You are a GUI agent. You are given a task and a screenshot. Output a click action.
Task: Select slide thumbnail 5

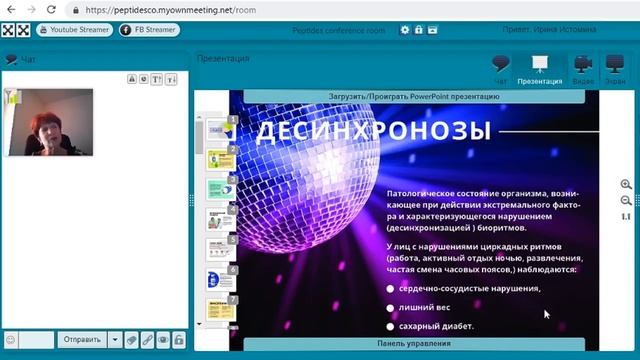tap(221, 249)
